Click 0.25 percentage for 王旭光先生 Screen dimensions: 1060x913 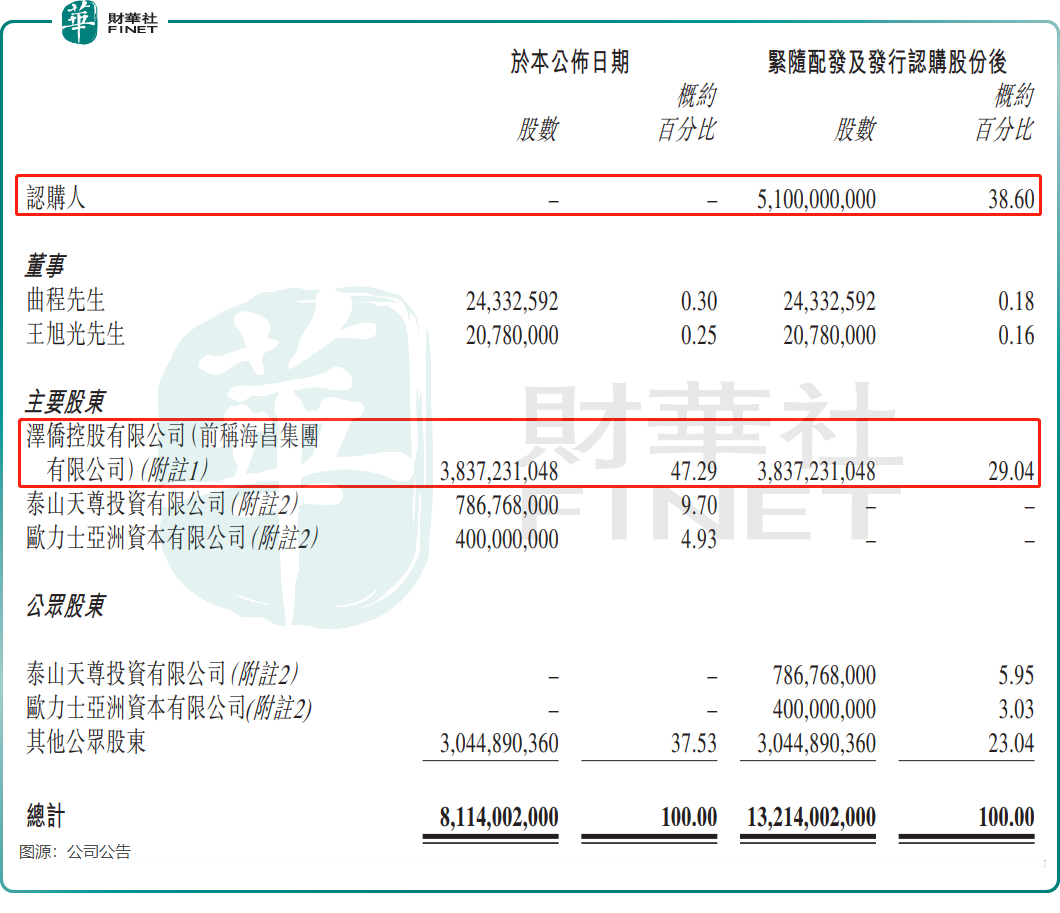pos(699,336)
